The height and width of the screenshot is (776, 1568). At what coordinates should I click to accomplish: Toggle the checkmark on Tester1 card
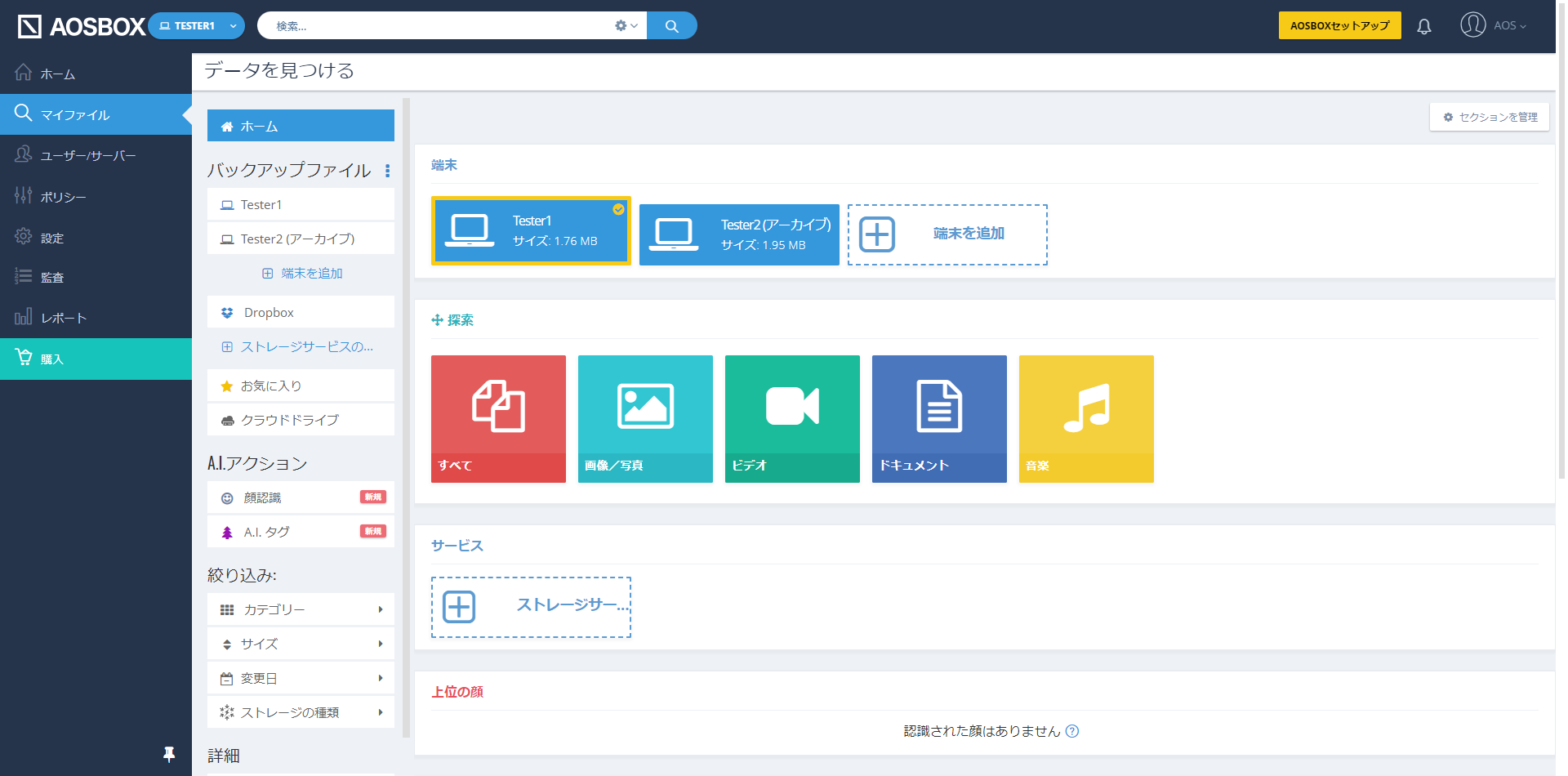[618, 210]
